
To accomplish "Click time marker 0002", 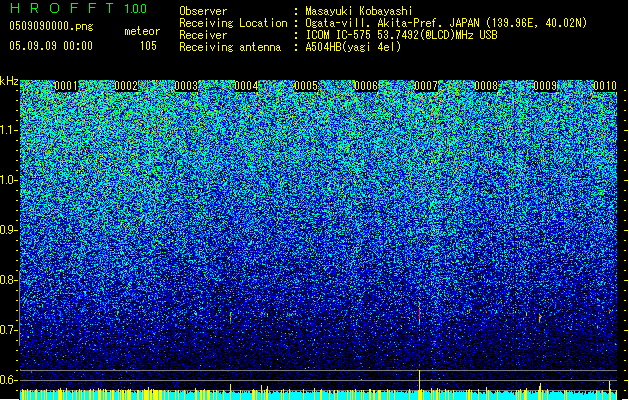I will point(126,86).
